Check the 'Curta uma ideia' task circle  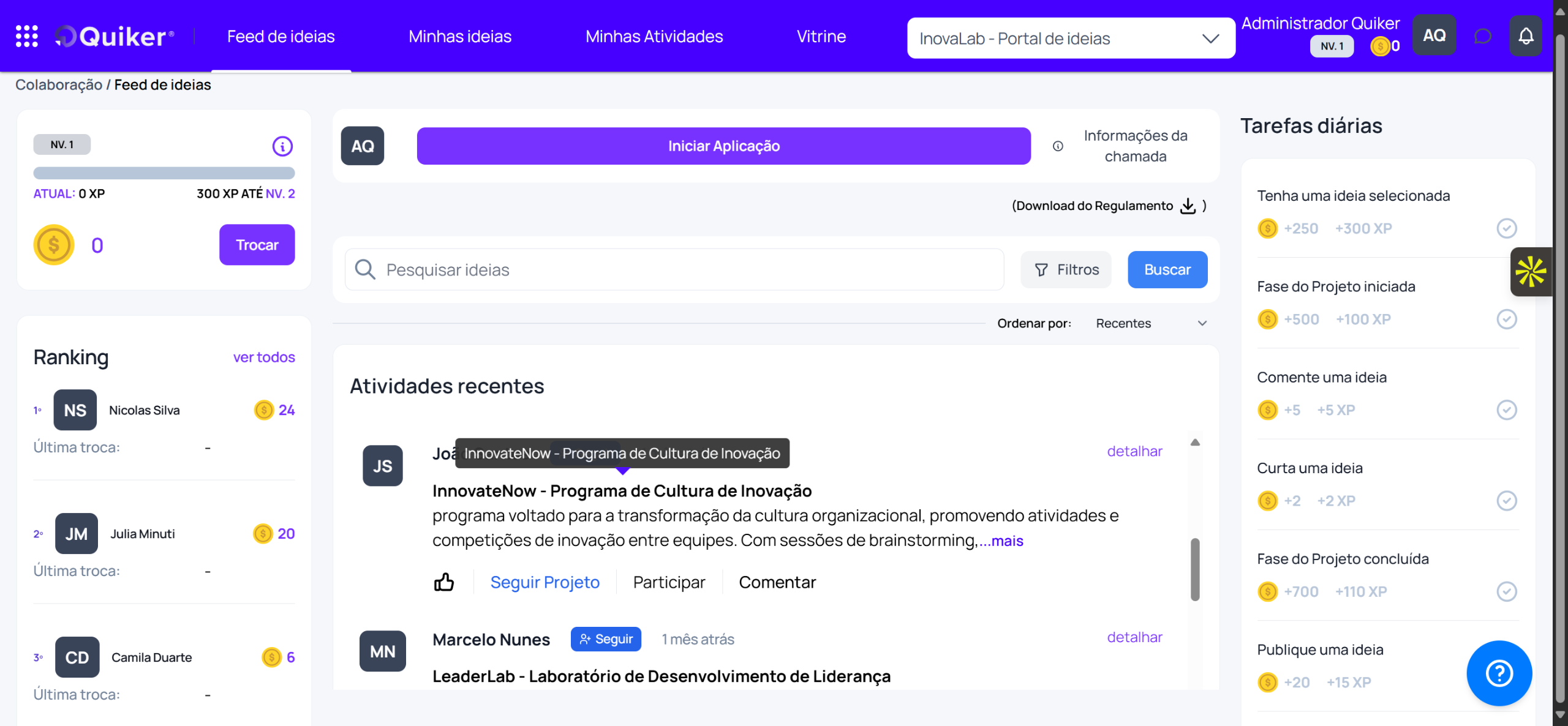[x=1507, y=501]
